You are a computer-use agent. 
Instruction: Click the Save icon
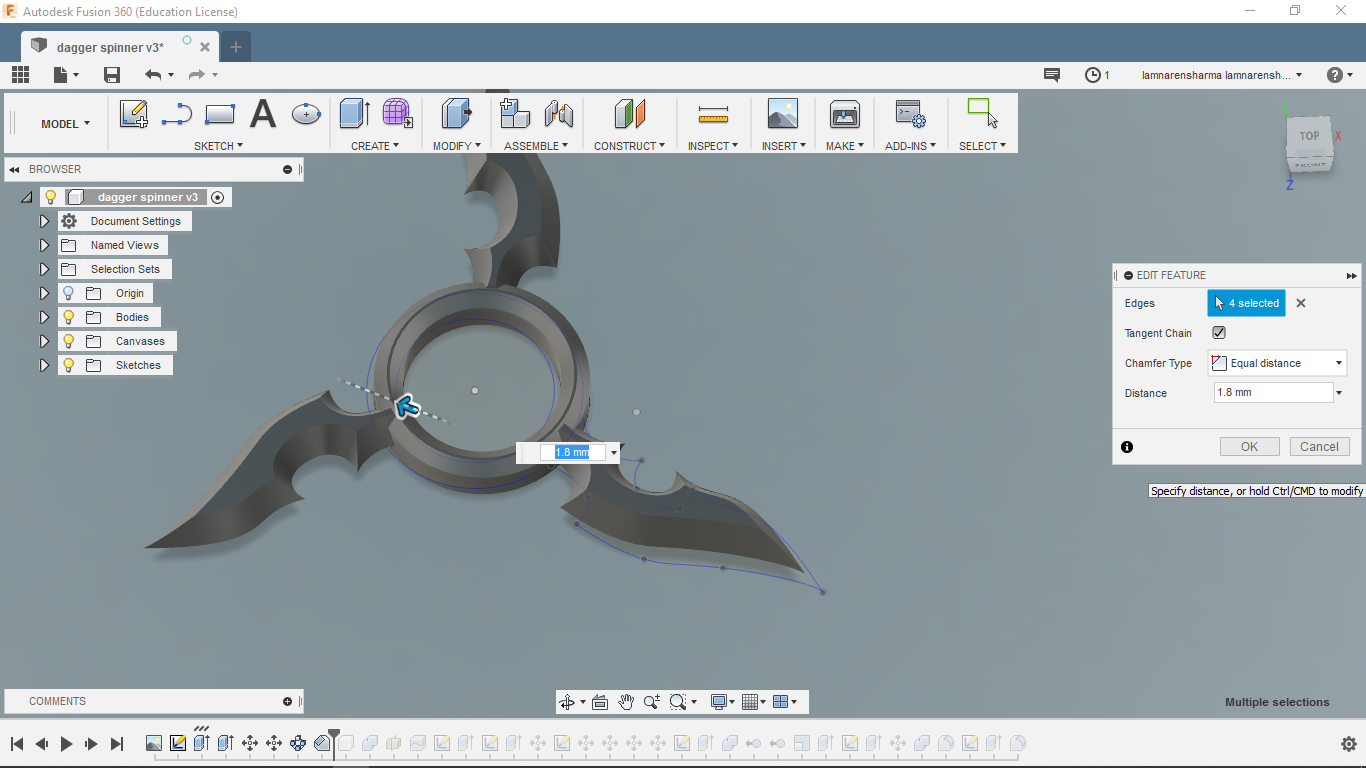click(x=112, y=75)
